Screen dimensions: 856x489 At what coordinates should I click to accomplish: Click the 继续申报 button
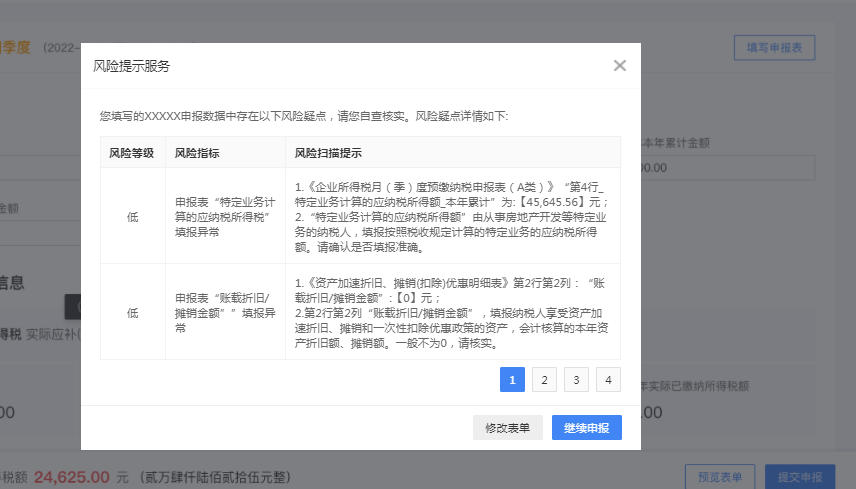pyautogui.click(x=586, y=428)
